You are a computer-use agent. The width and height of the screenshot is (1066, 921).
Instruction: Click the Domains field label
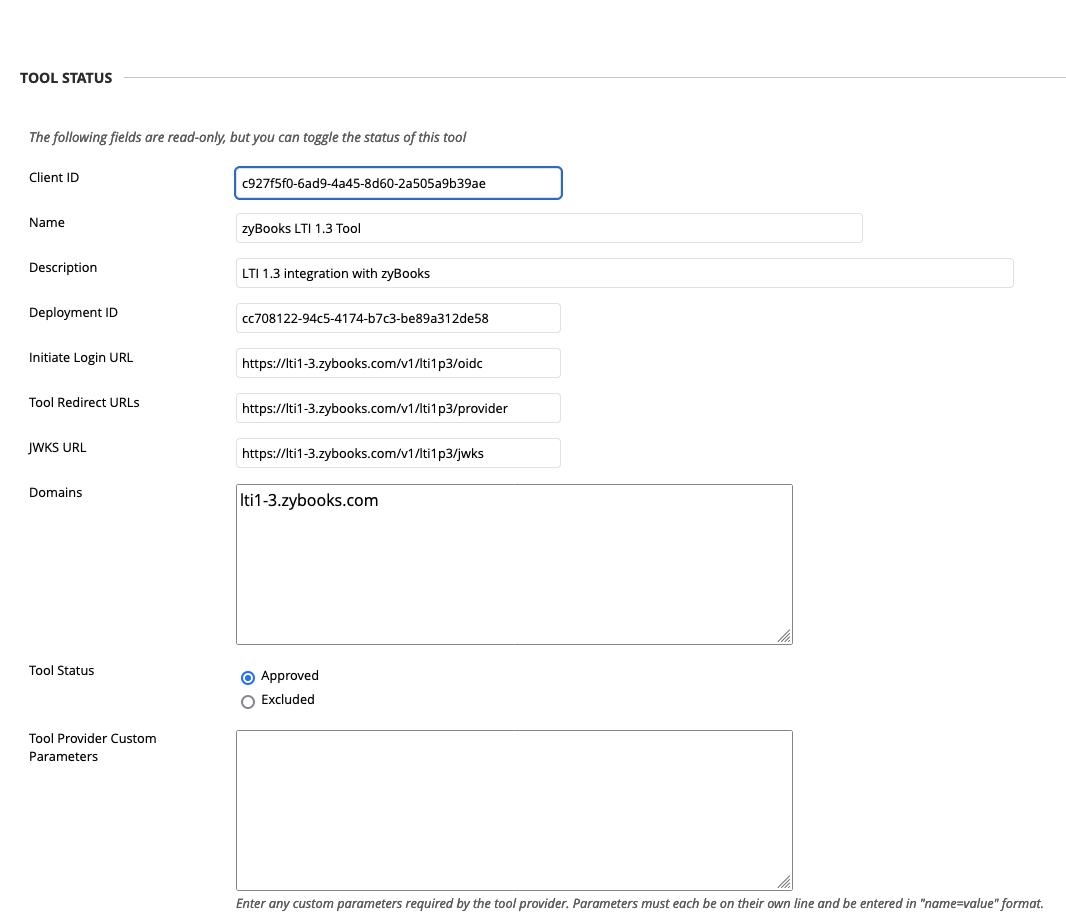56,493
